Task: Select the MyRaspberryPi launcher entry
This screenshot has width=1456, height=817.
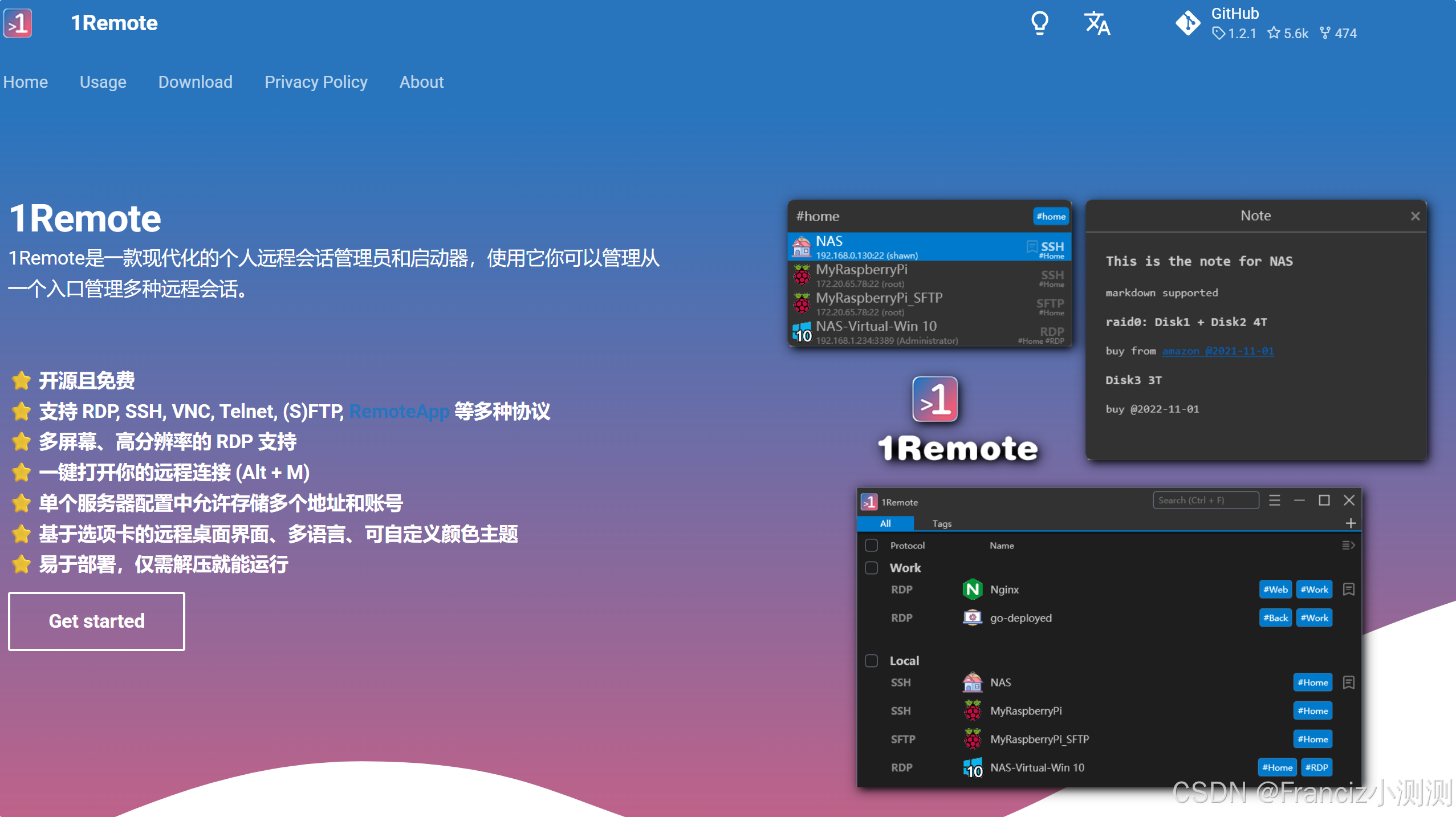Action: click(x=929, y=275)
